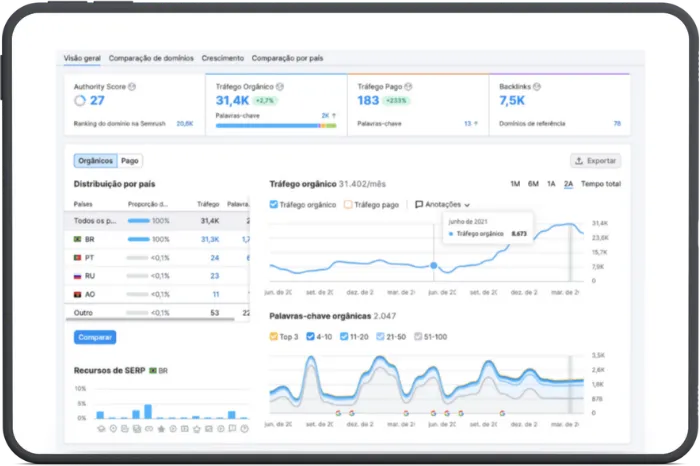Switch to the Pago view
Viewport: 700px width, 466px height.
pyautogui.click(x=130, y=161)
